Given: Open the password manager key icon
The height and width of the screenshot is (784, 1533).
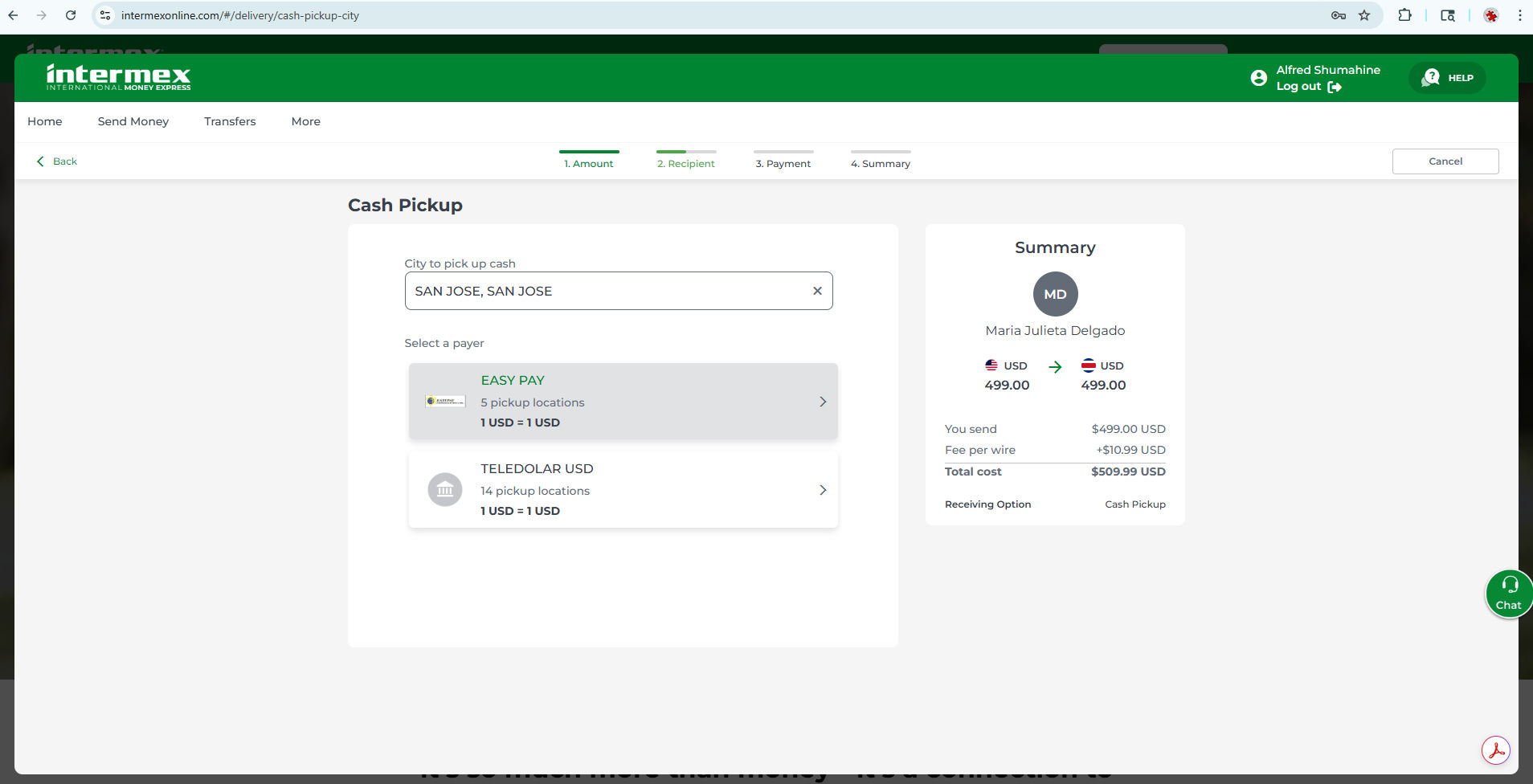Looking at the screenshot, I should [x=1338, y=15].
